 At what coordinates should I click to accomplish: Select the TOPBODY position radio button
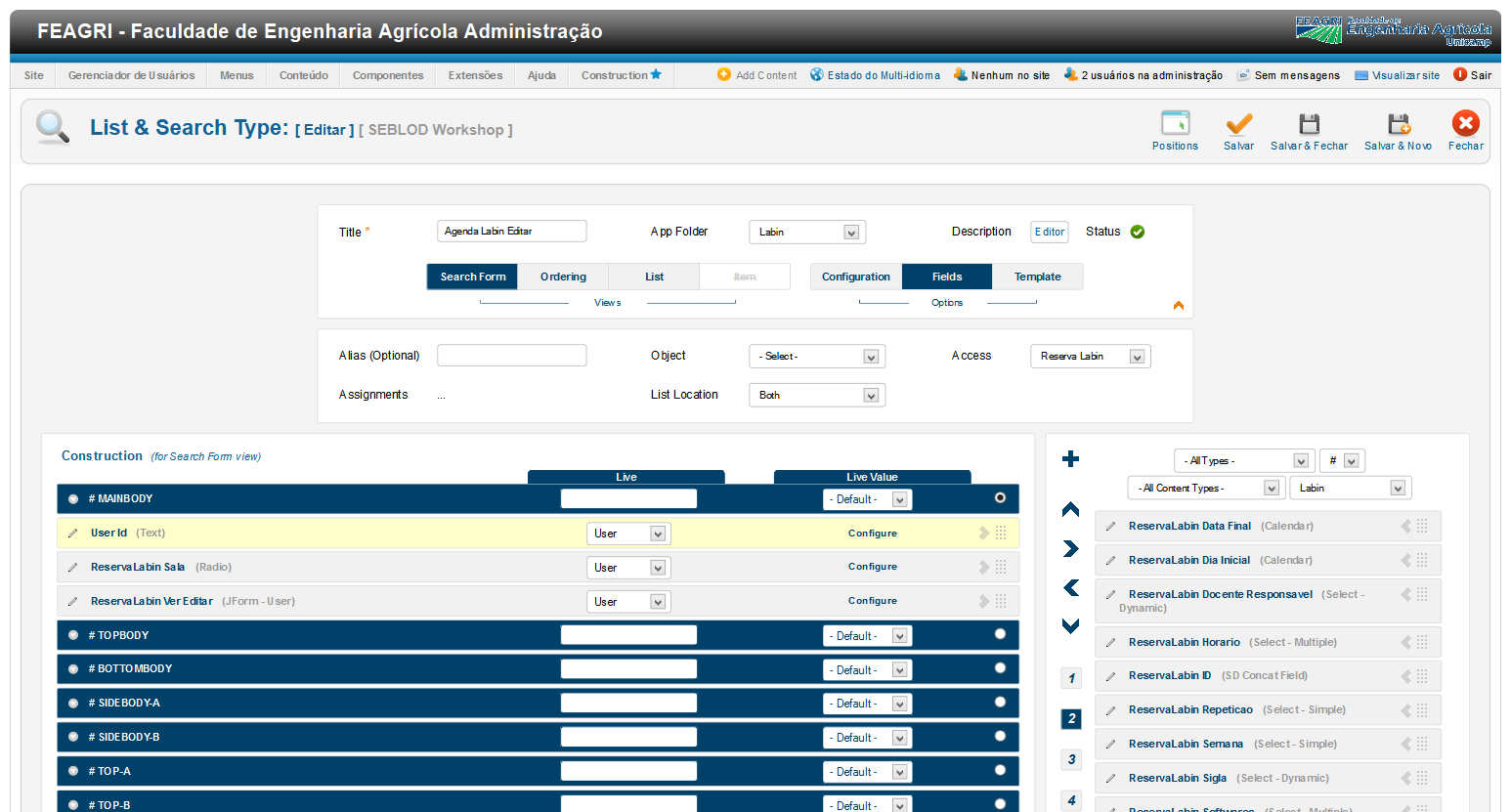(x=1000, y=634)
